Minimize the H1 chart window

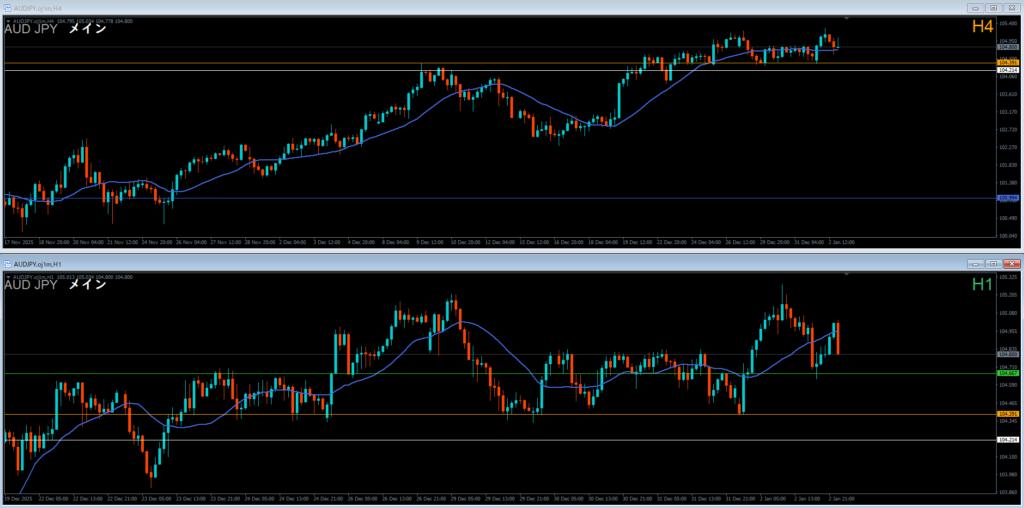pyautogui.click(x=975, y=263)
